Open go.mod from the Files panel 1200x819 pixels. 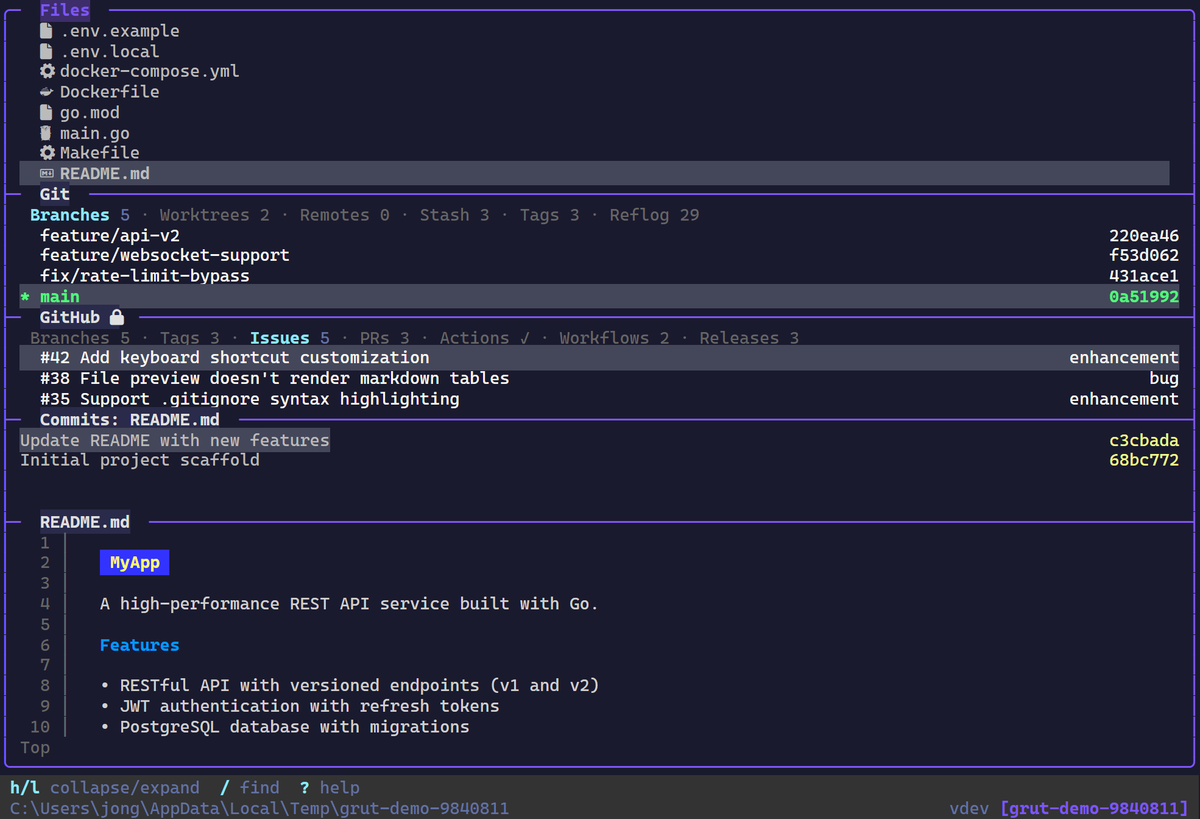90,113
